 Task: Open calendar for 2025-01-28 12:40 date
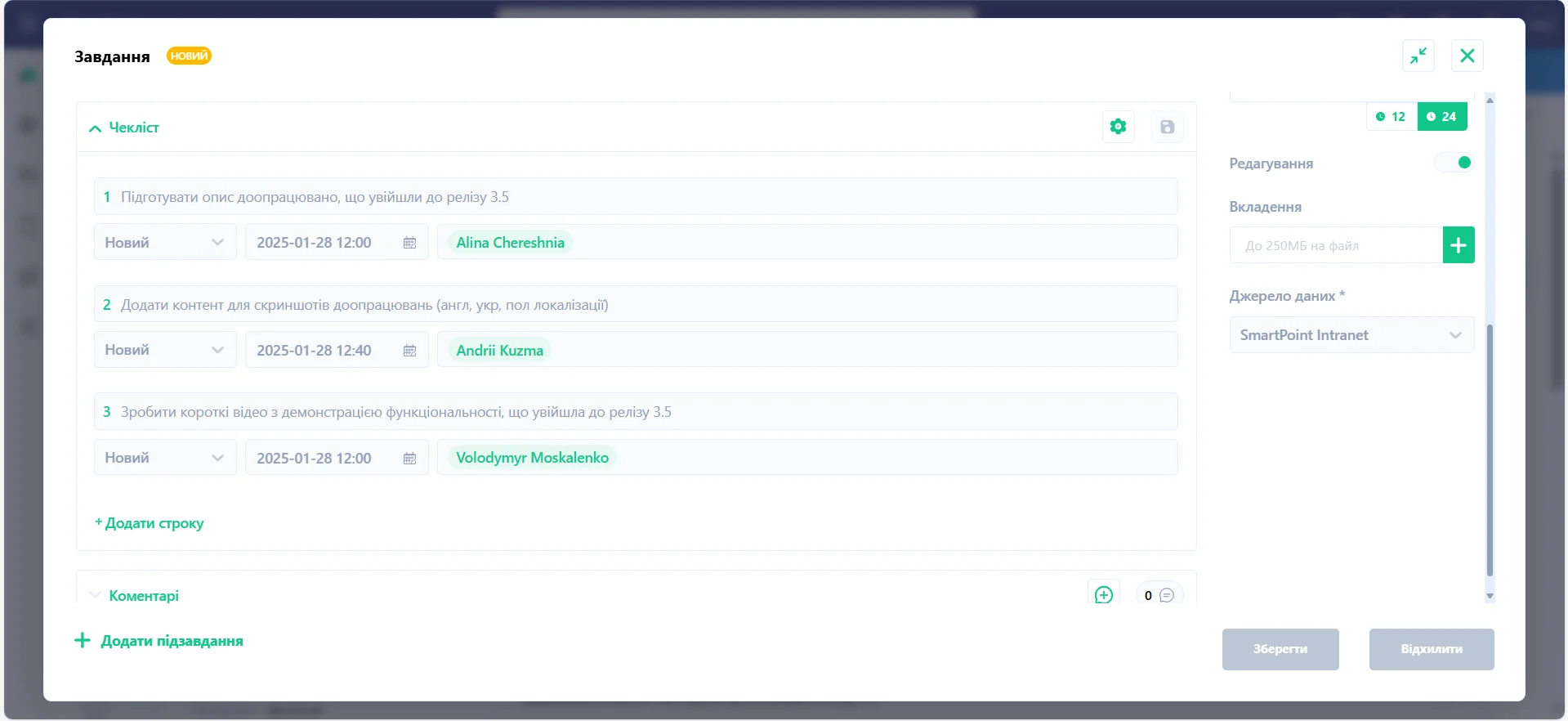tap(410, 351)
